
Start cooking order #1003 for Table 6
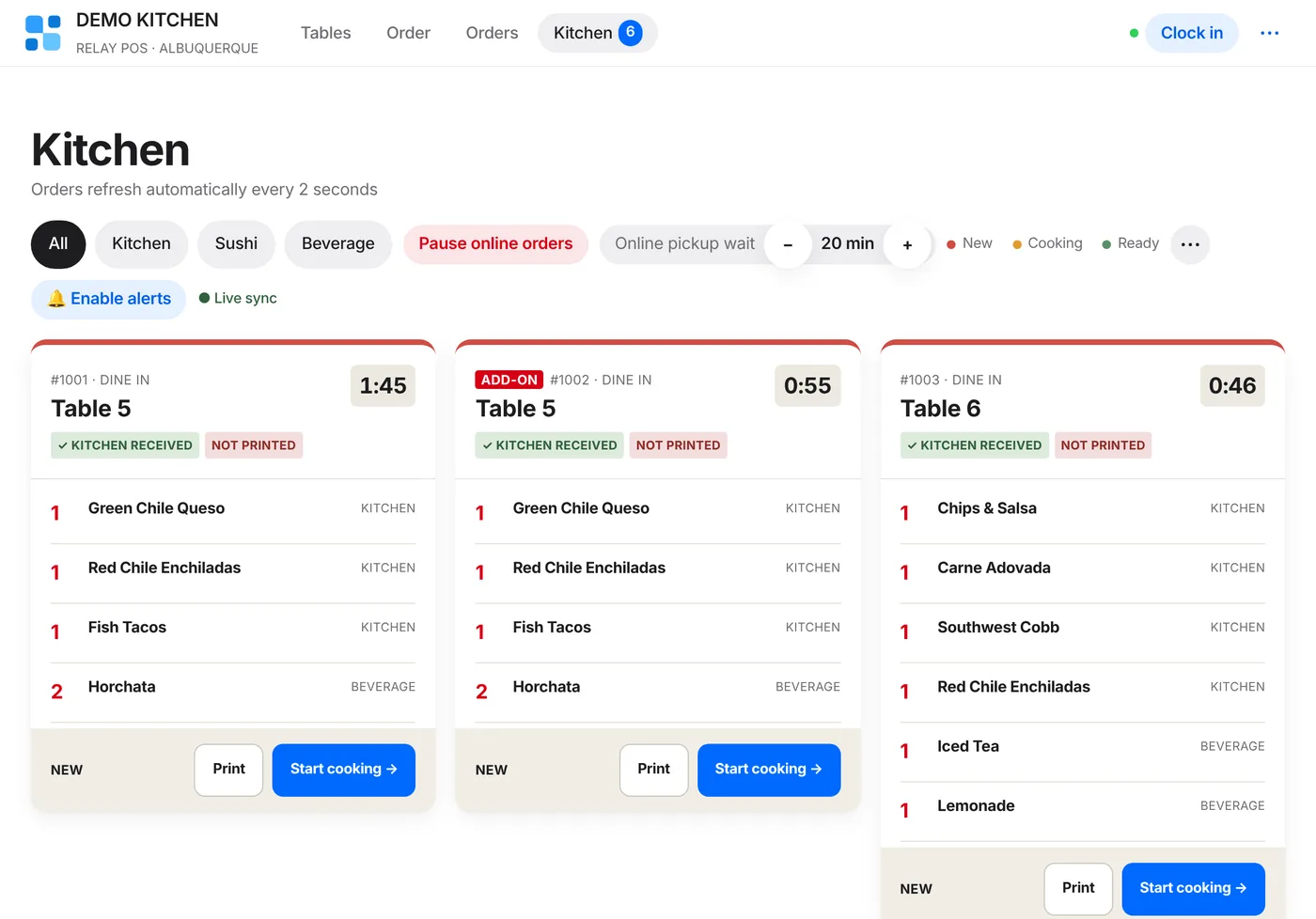pos(1193,889)
